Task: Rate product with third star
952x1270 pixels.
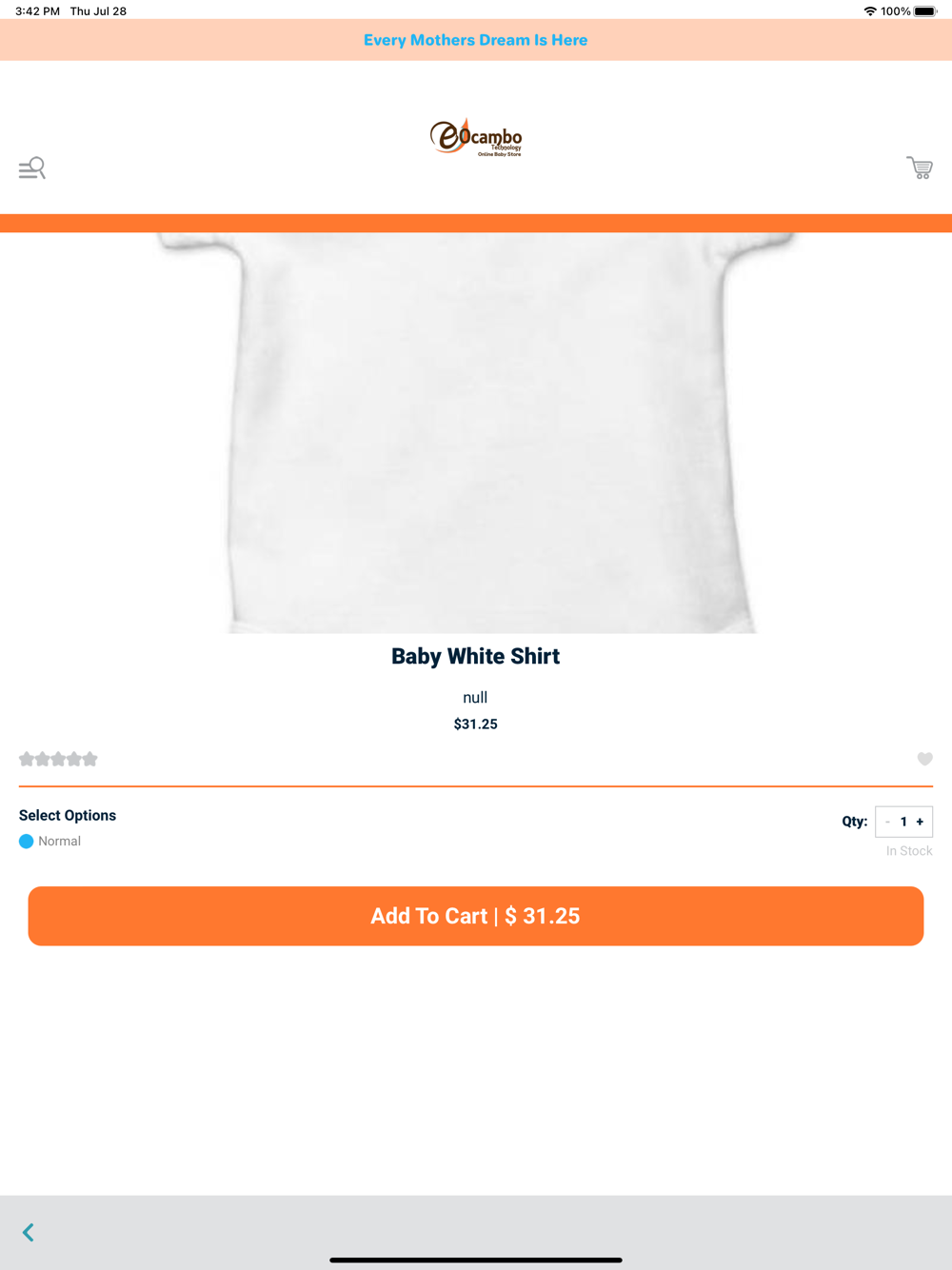Action: 58,759
